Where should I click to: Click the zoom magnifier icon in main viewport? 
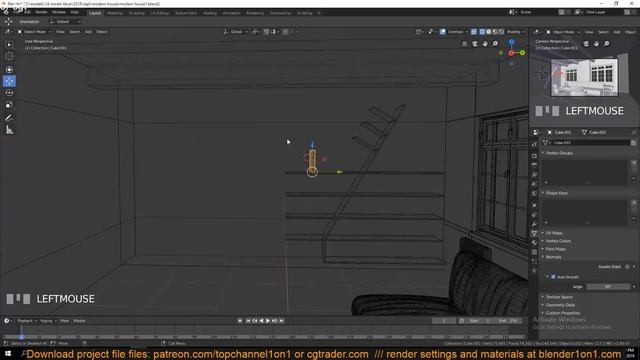pos(495,43)
